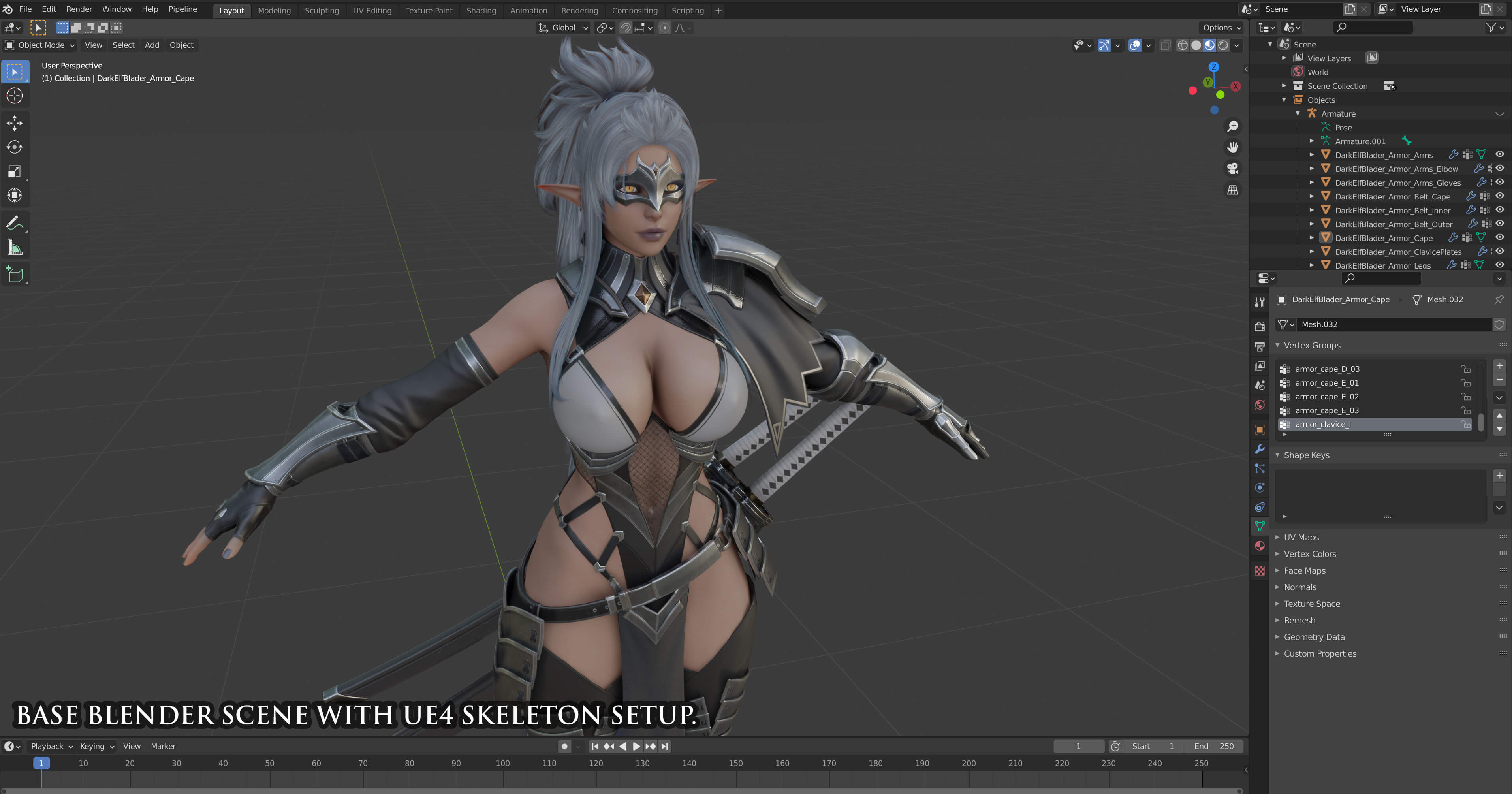Toggle lock on armor_cape_D_03 vertex group
This screenshot has width=1512, height=794.
(1466, 369)
